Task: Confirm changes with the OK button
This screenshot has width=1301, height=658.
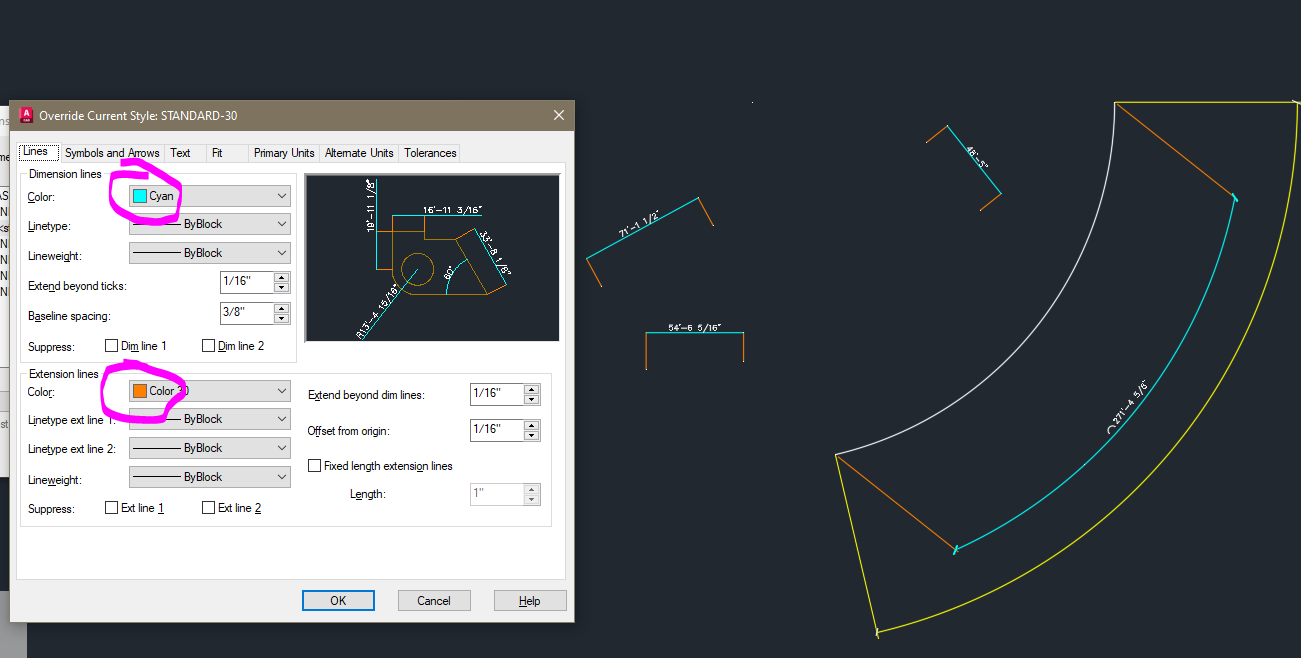Action: 338,600
